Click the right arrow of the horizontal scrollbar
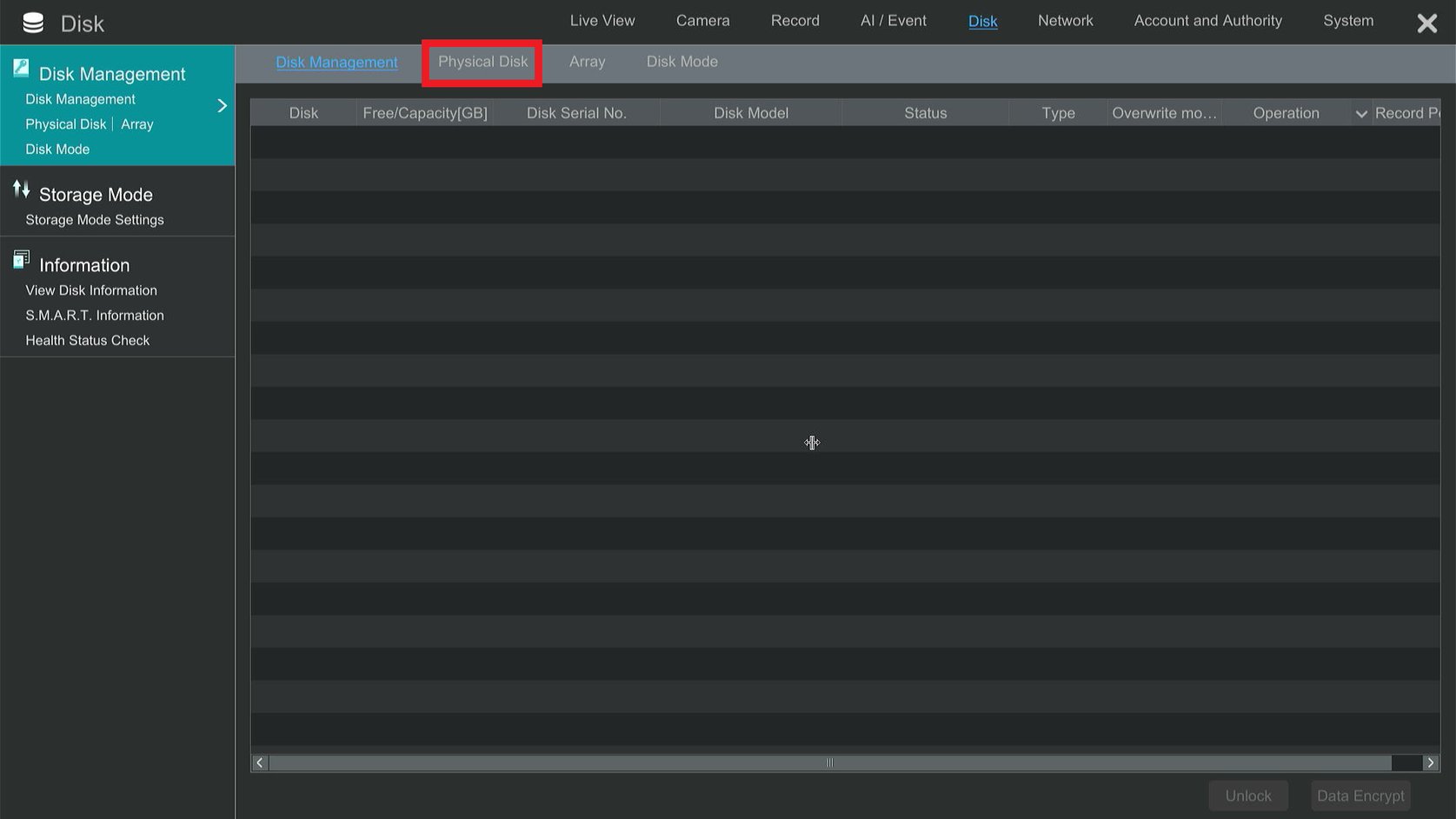The width and height of the screenshot is (1456, 819). [x=1430, y=762]
